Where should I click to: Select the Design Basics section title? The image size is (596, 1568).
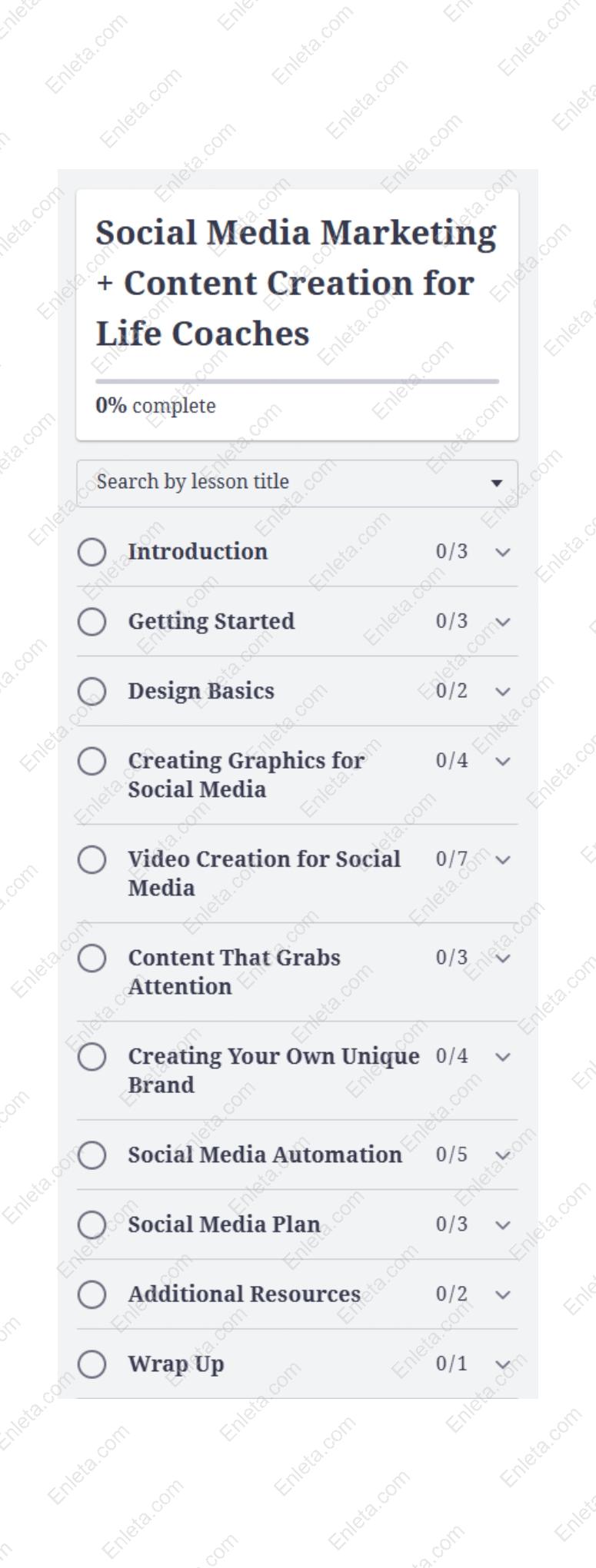(x=201, y=691)
